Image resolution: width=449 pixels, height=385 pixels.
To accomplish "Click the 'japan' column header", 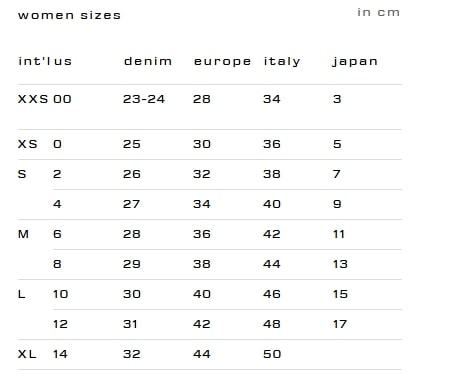I will click(x=355, y=62).
